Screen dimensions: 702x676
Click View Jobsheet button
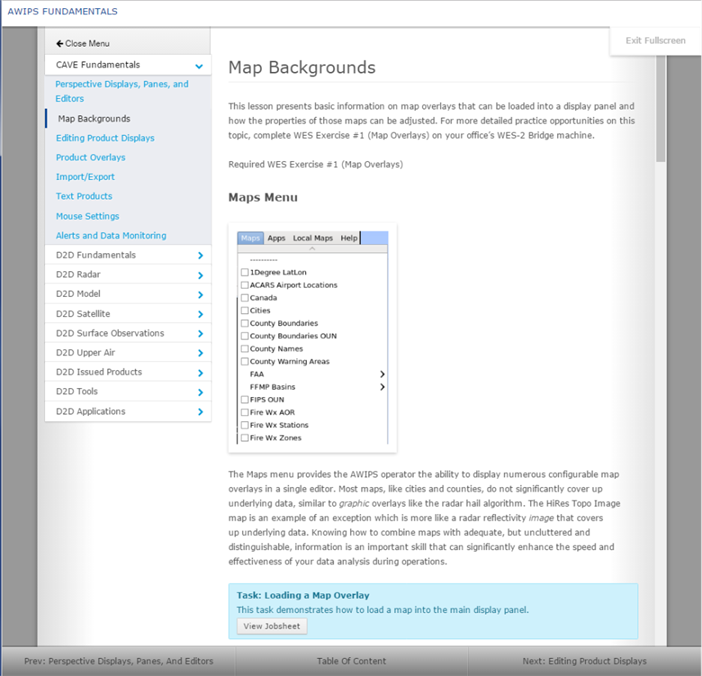[272, 626]
